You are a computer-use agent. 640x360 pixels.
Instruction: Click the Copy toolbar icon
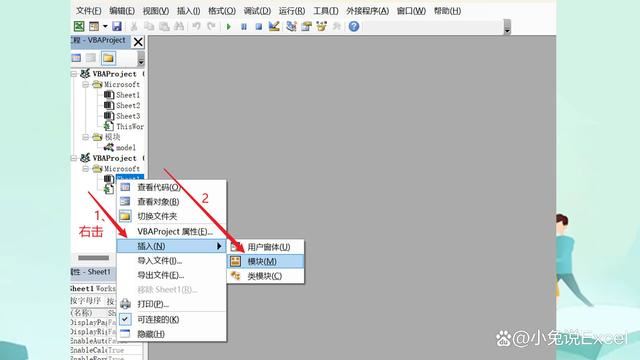149,27
